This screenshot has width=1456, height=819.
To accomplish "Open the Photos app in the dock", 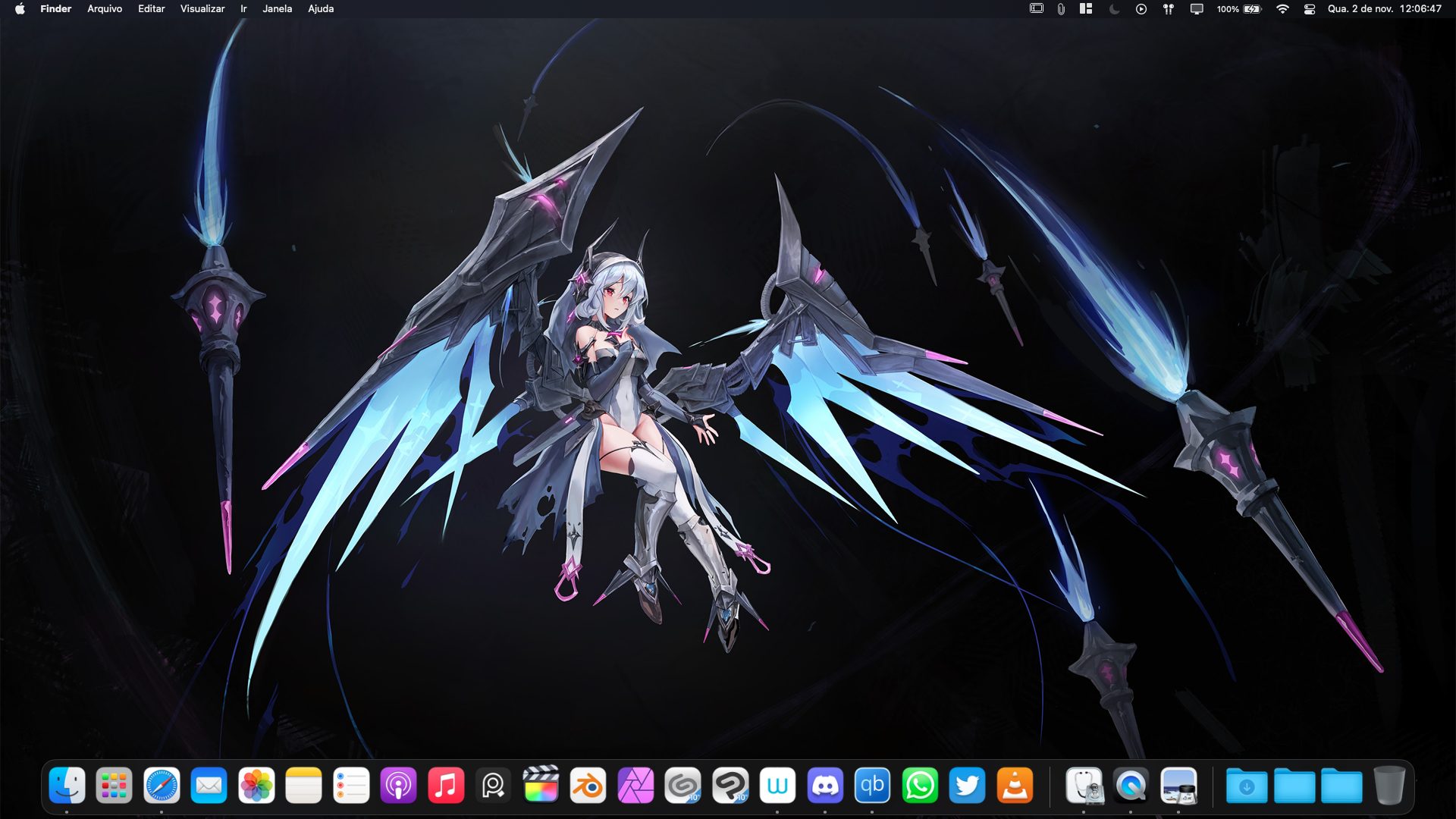I will 256,786.
